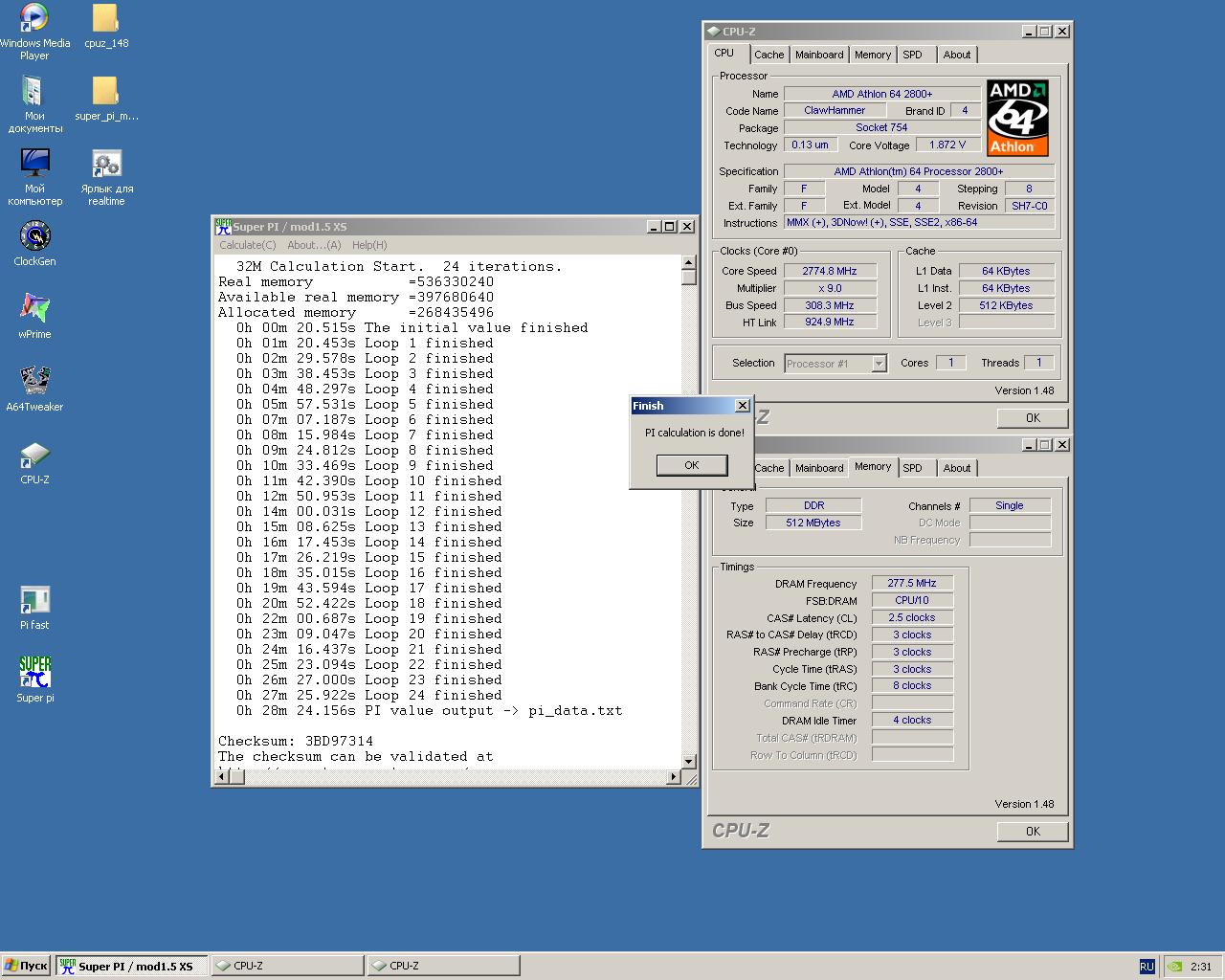Switch to second CPU-Z taskbar button
The width and height of the screenshot is (1225, 980).
click(x=443, y=966)
